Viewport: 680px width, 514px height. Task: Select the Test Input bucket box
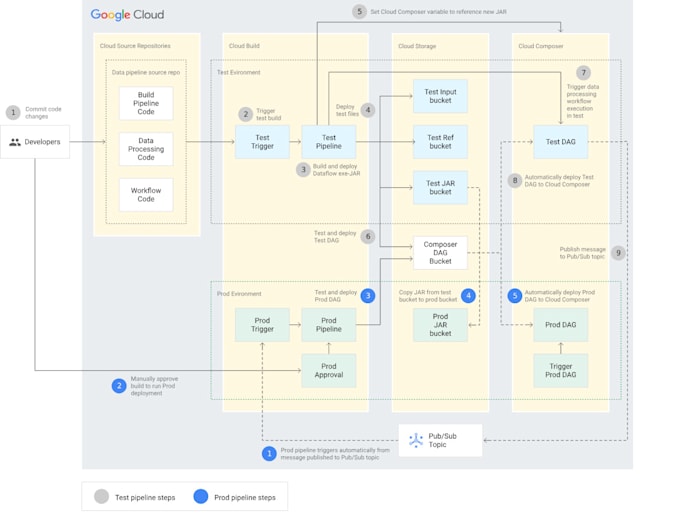440,96
